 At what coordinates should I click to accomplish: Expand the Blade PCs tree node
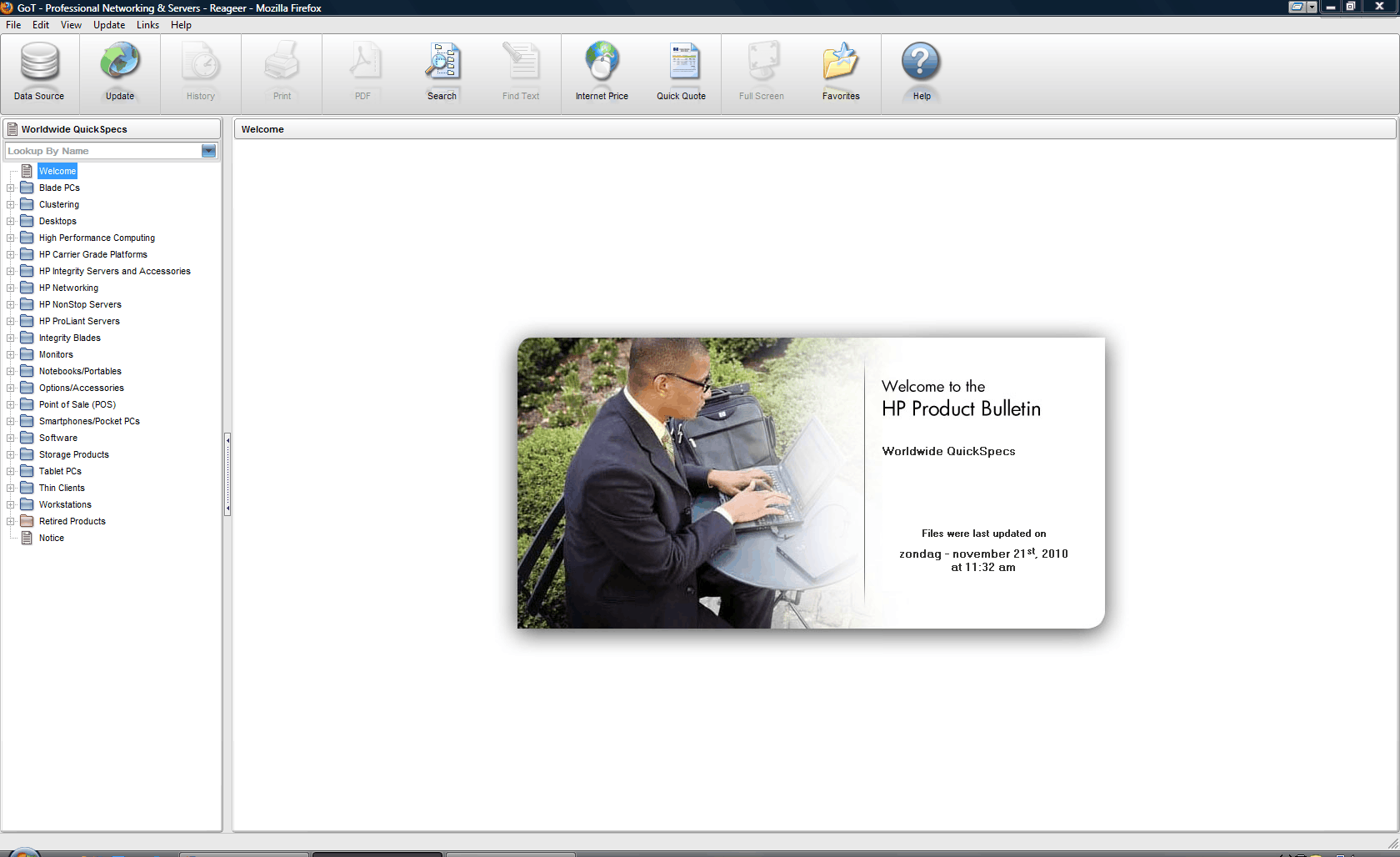(x=10, y=188)
